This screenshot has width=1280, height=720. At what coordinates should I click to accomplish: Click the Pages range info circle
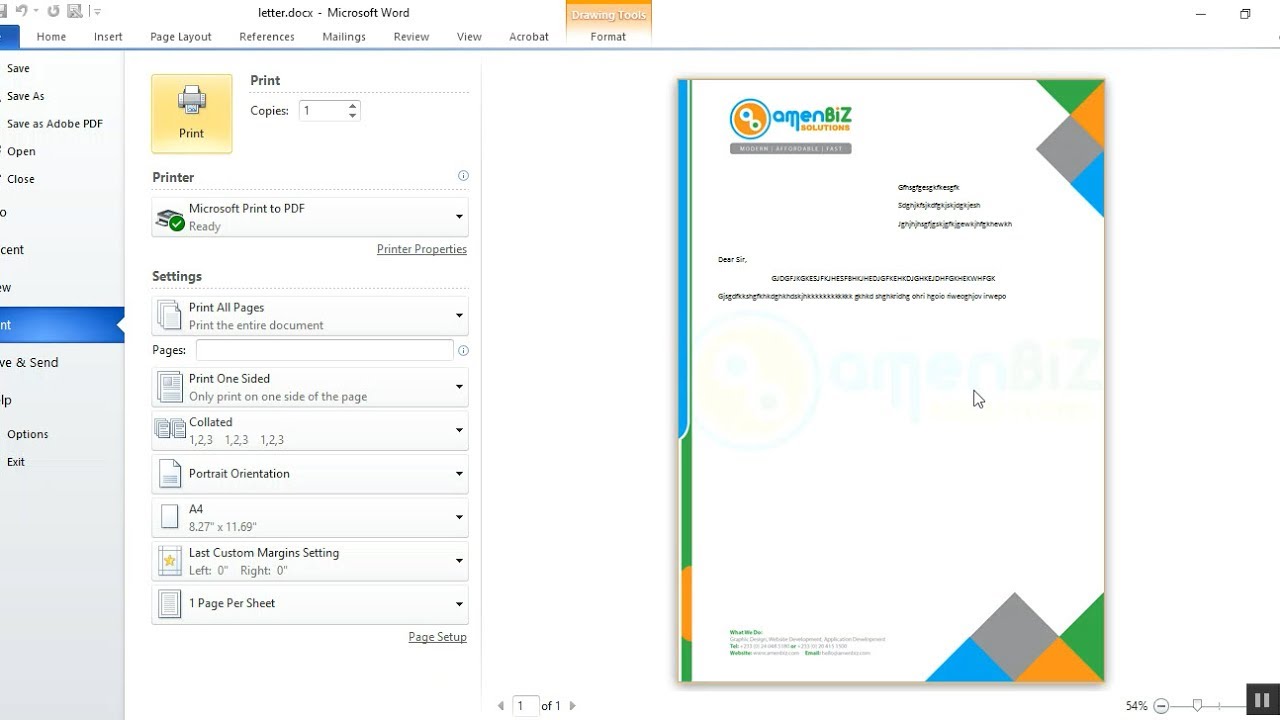(x=463, y=350)
